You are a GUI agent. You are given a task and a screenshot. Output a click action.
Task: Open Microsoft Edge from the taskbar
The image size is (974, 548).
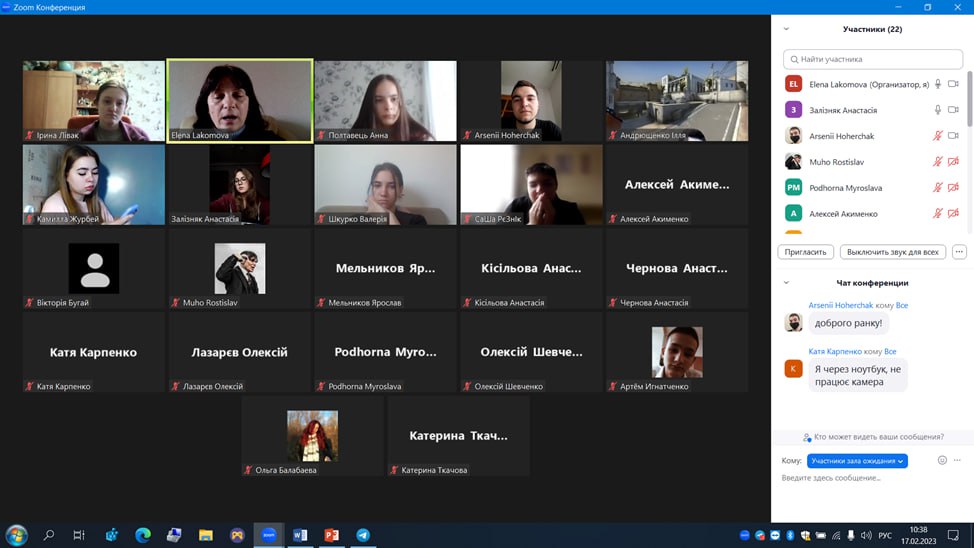point(142,535)
